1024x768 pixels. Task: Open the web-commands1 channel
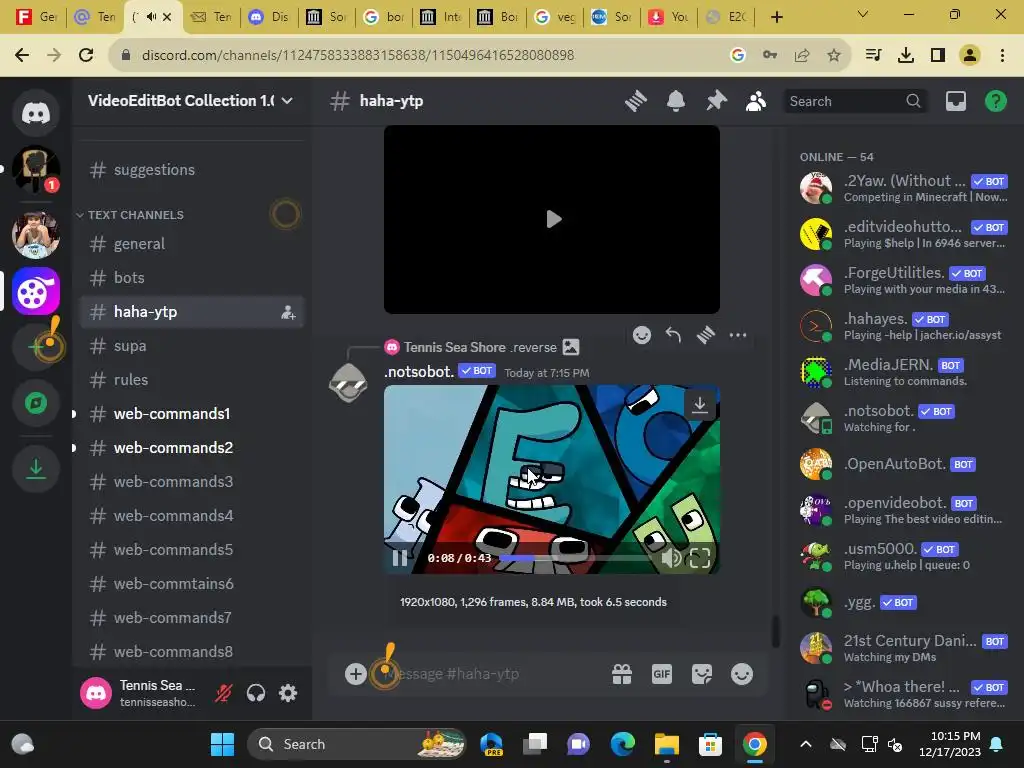pos(191,414)
